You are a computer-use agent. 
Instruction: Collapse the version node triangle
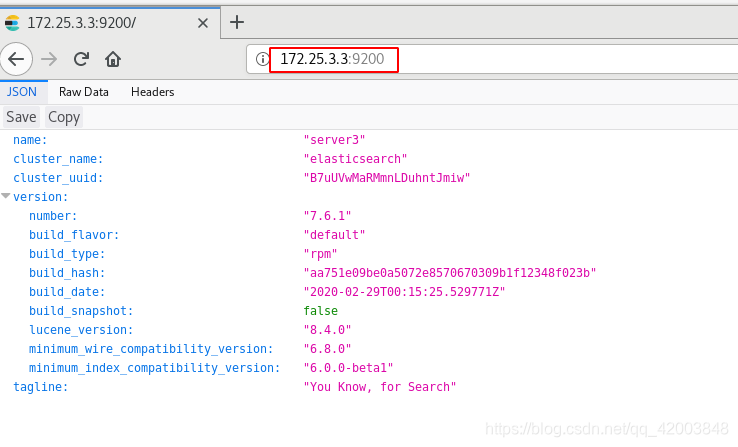6,196
